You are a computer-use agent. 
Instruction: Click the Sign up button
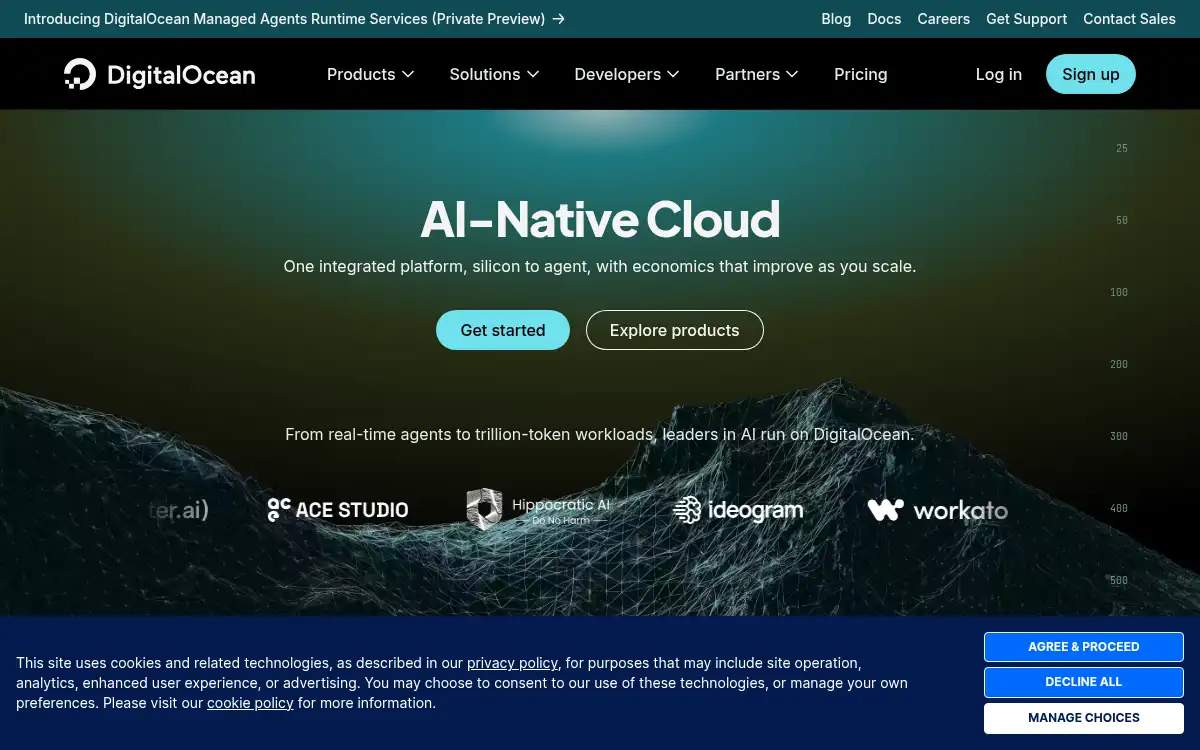click(x=1091, y=74)
